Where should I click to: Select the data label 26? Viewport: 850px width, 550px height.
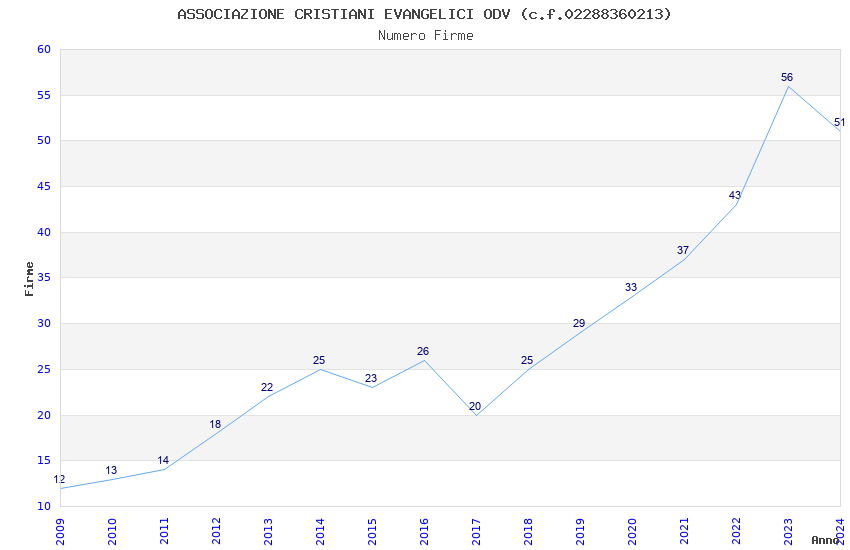[423, 351]
